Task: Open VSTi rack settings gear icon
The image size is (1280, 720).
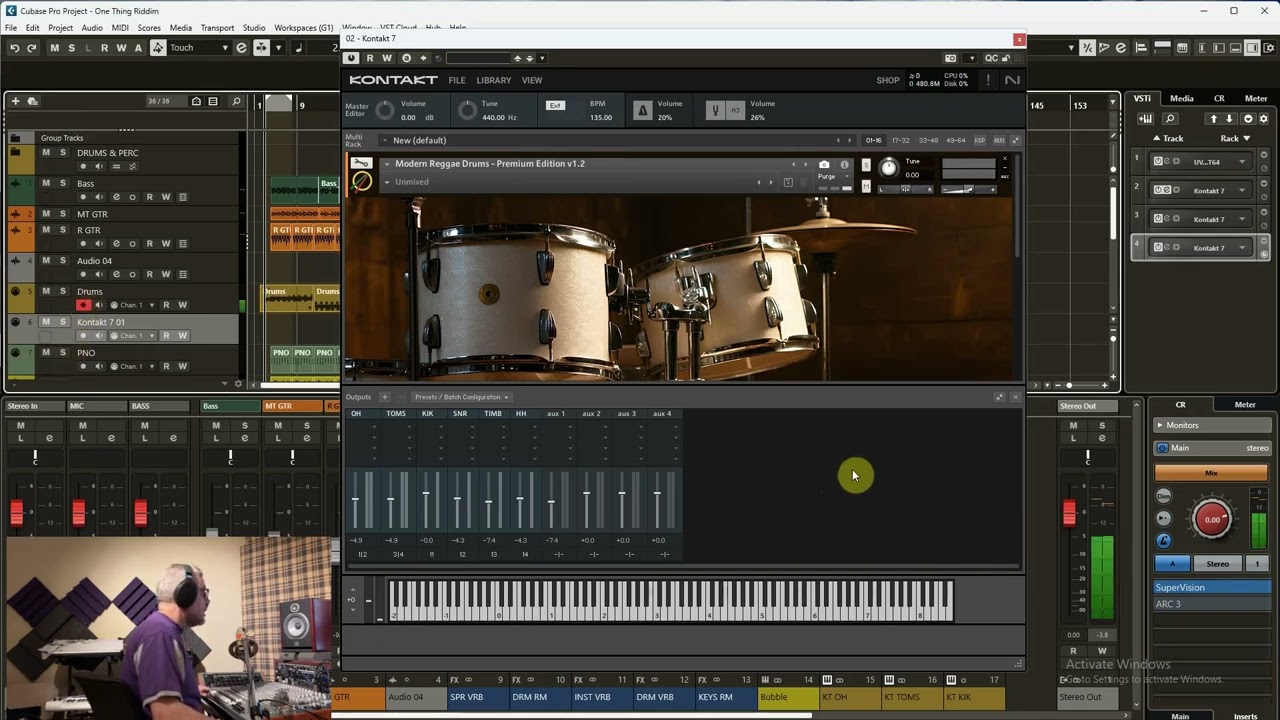Action: [x=1262, y=119]
